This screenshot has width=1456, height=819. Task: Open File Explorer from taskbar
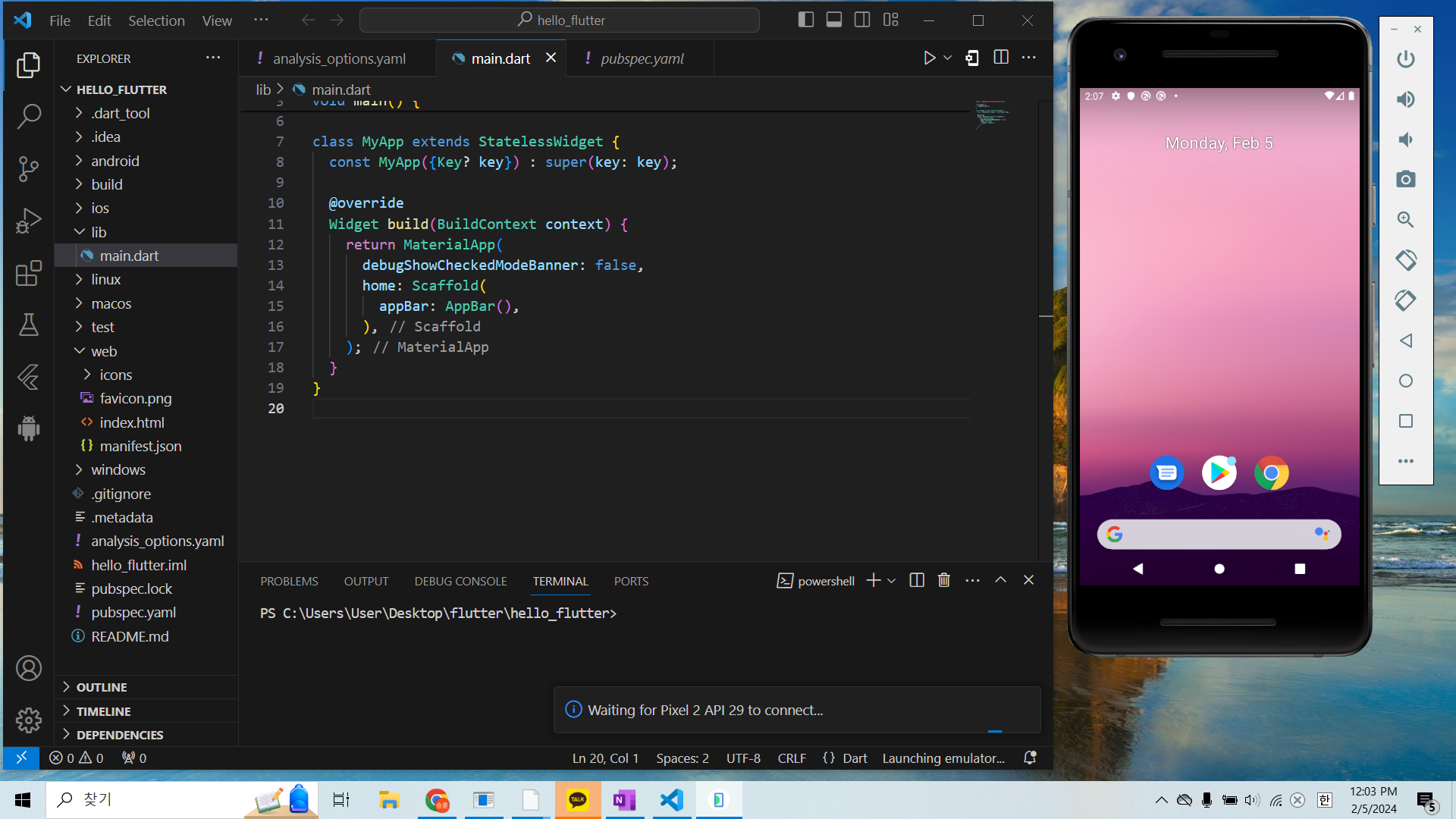click(389, 800)
